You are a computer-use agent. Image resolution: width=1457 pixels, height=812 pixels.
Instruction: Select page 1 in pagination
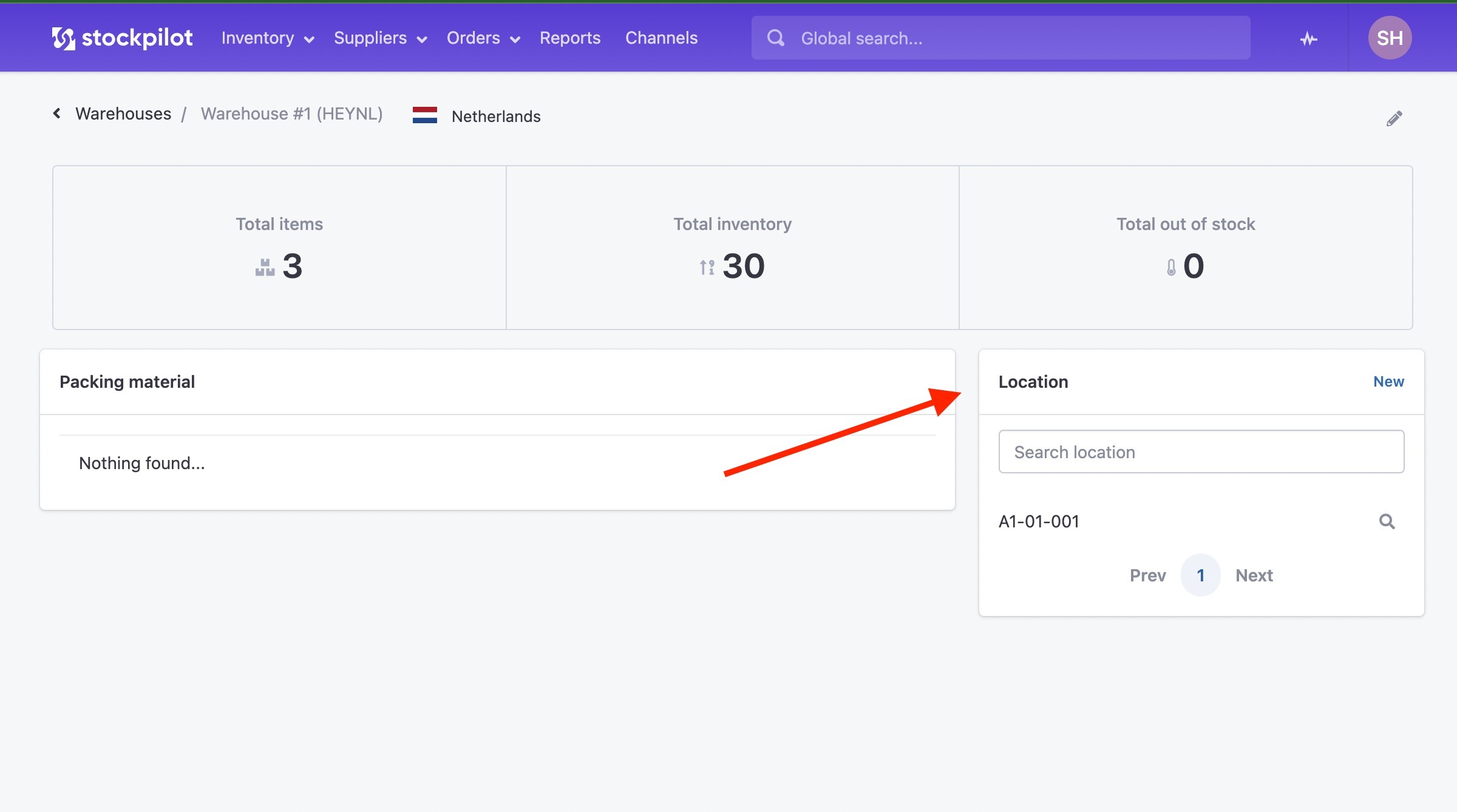coord(1200,575)
